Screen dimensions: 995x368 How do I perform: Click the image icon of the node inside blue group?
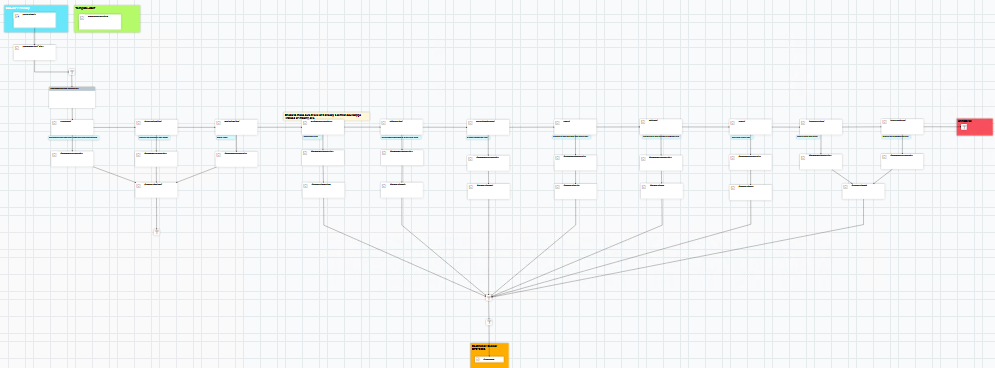[16, 16]
